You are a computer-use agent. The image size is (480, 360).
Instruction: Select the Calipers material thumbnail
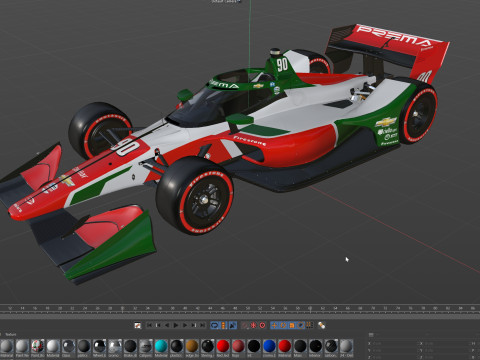146,346
